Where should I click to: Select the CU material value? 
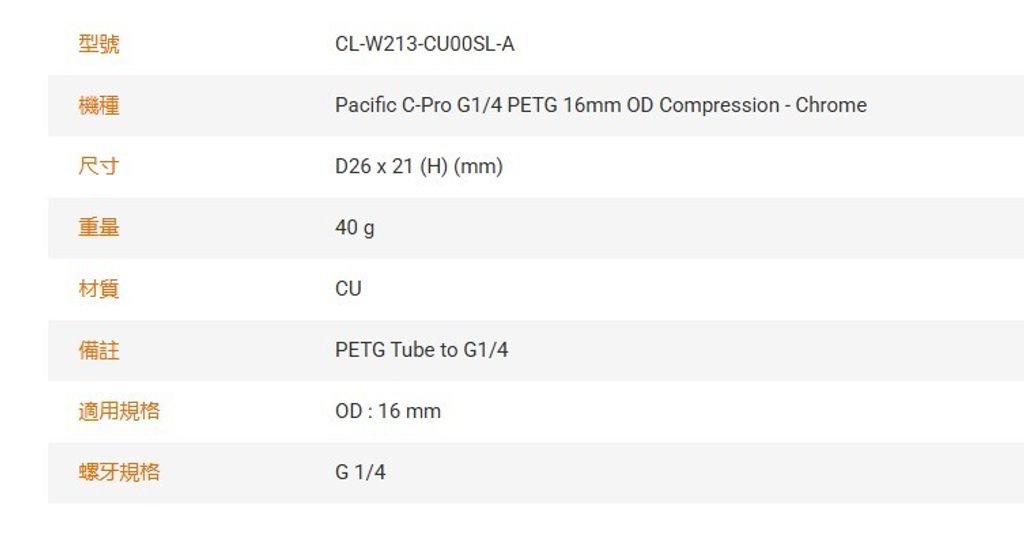[x=348, y=289]
